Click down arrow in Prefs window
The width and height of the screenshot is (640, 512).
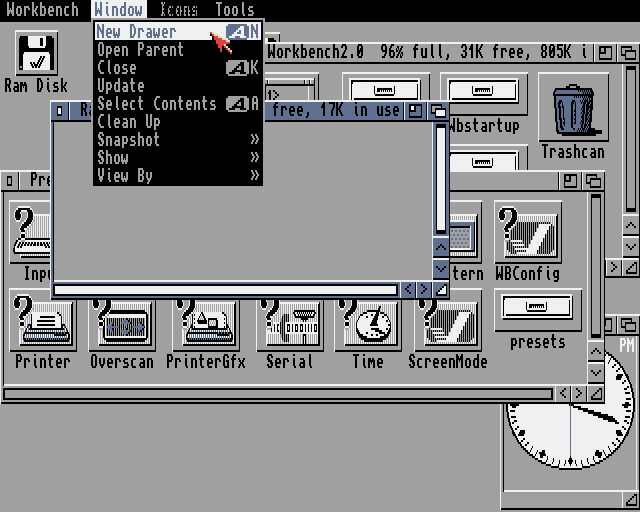tap(596, 372)
